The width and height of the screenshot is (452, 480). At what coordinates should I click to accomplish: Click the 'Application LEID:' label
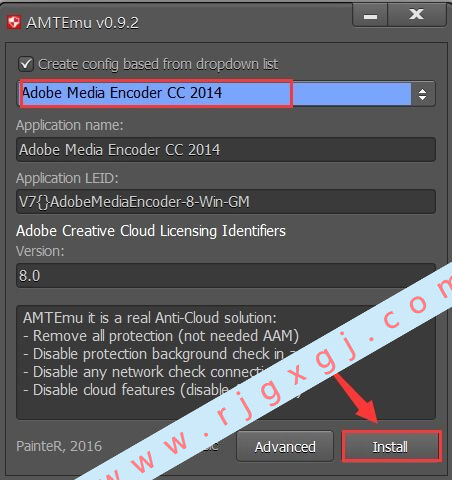pos(67,178)
